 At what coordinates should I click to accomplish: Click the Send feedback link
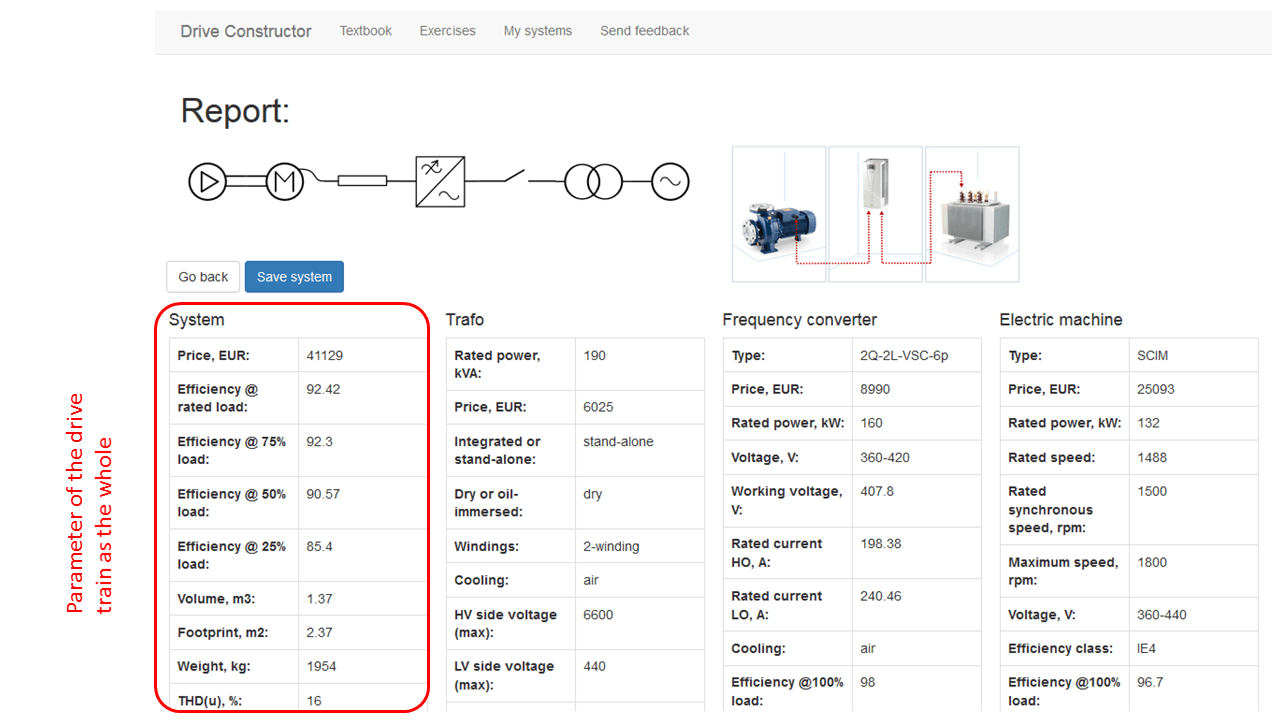tap(644, 31)
